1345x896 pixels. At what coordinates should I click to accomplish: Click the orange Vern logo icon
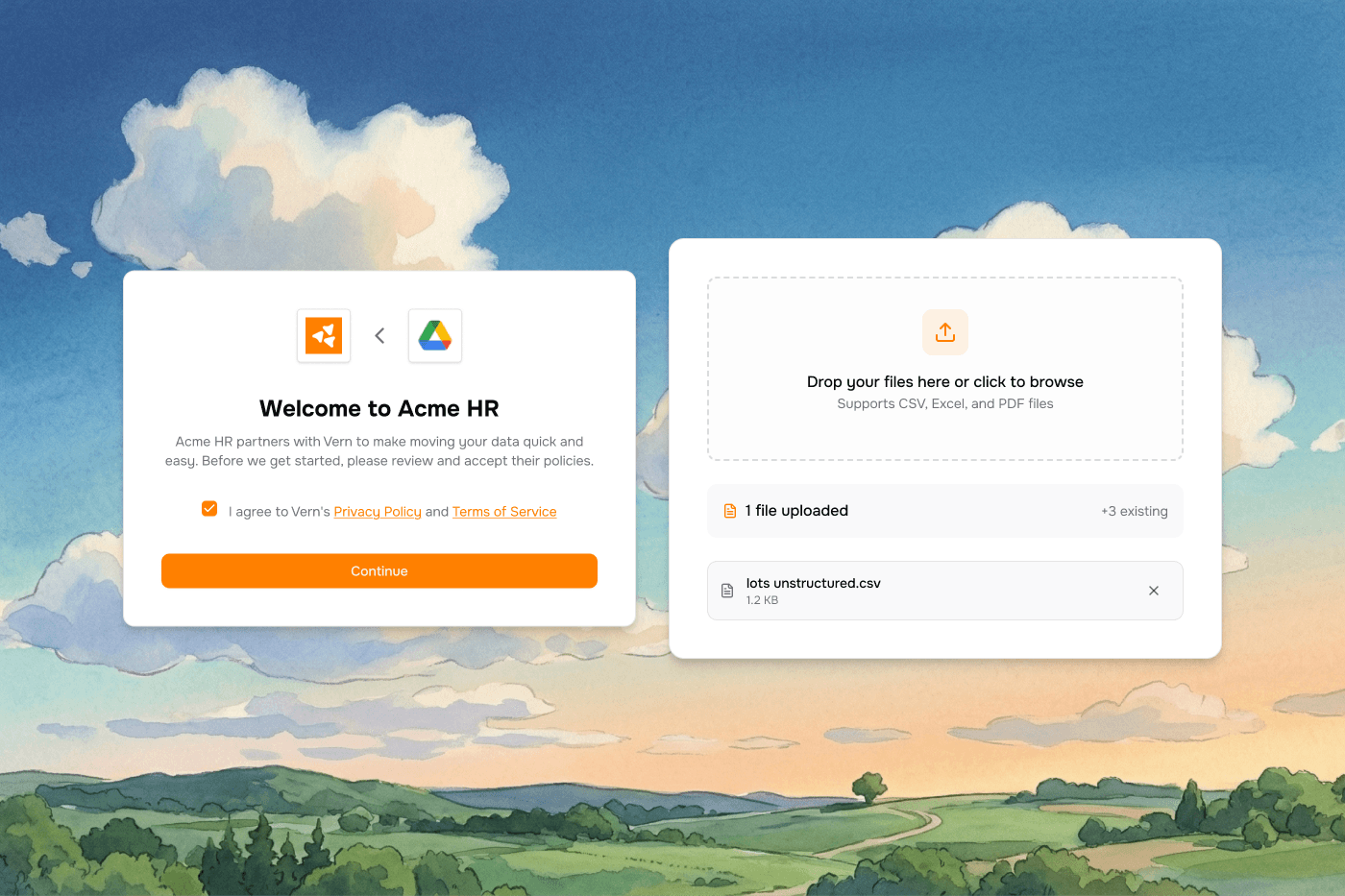click(x=324, y=335)
